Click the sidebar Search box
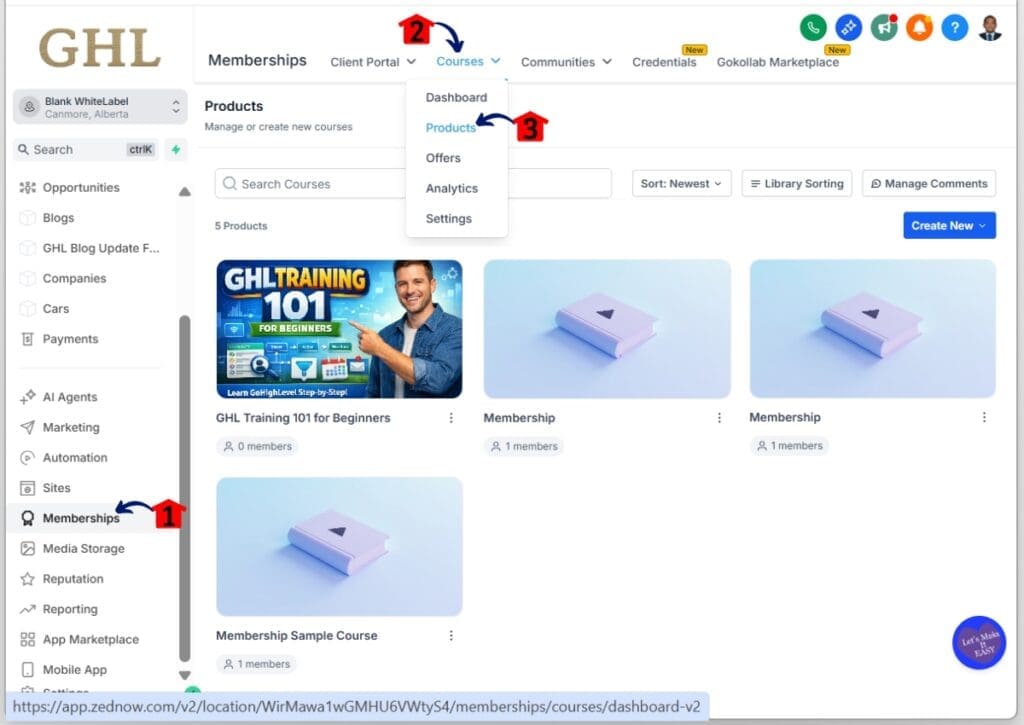 click(86, 150)
